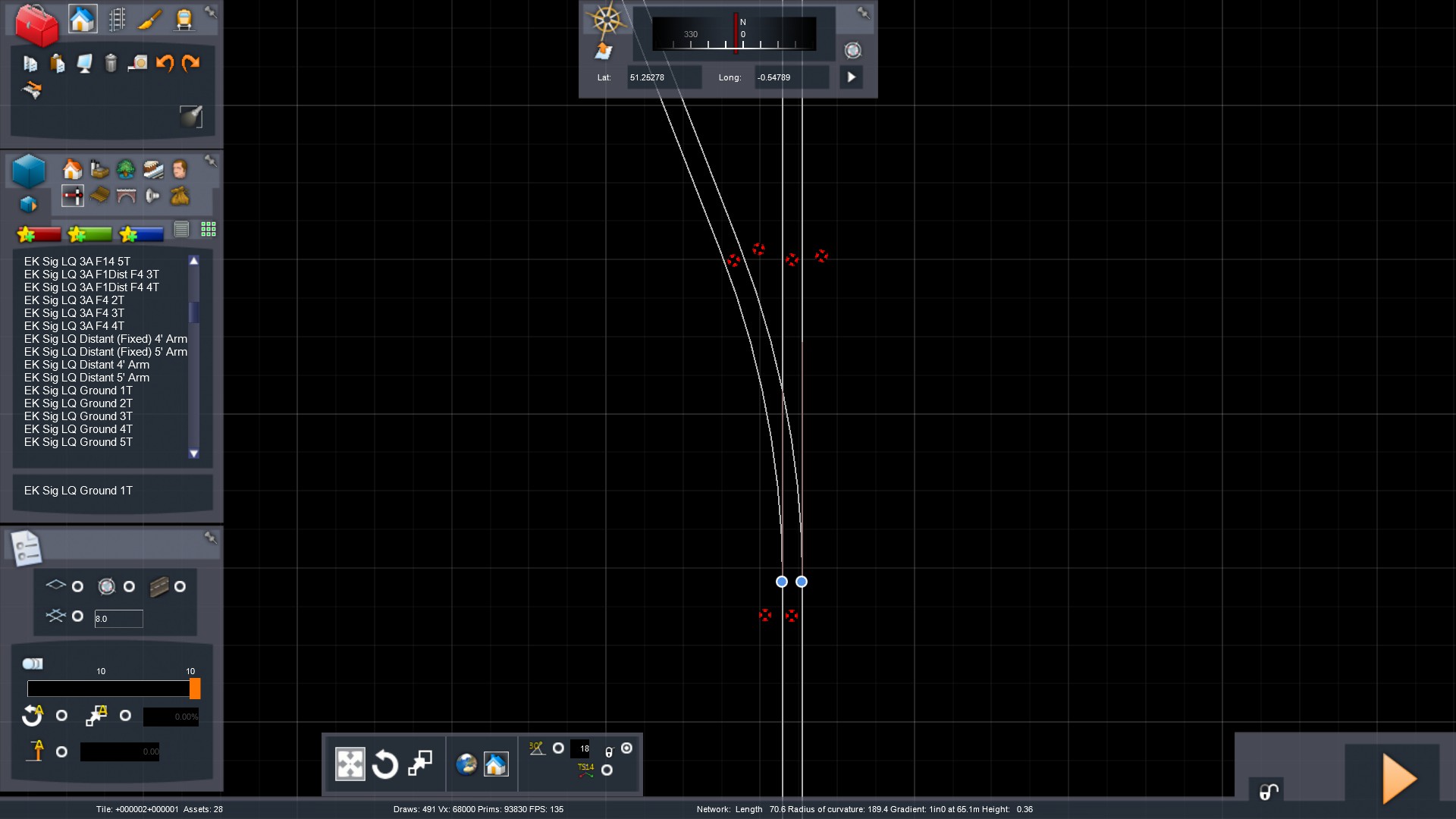Select EK Sig LQ Ground 3T
The image size is (1456, 819).
coord(78,416)
